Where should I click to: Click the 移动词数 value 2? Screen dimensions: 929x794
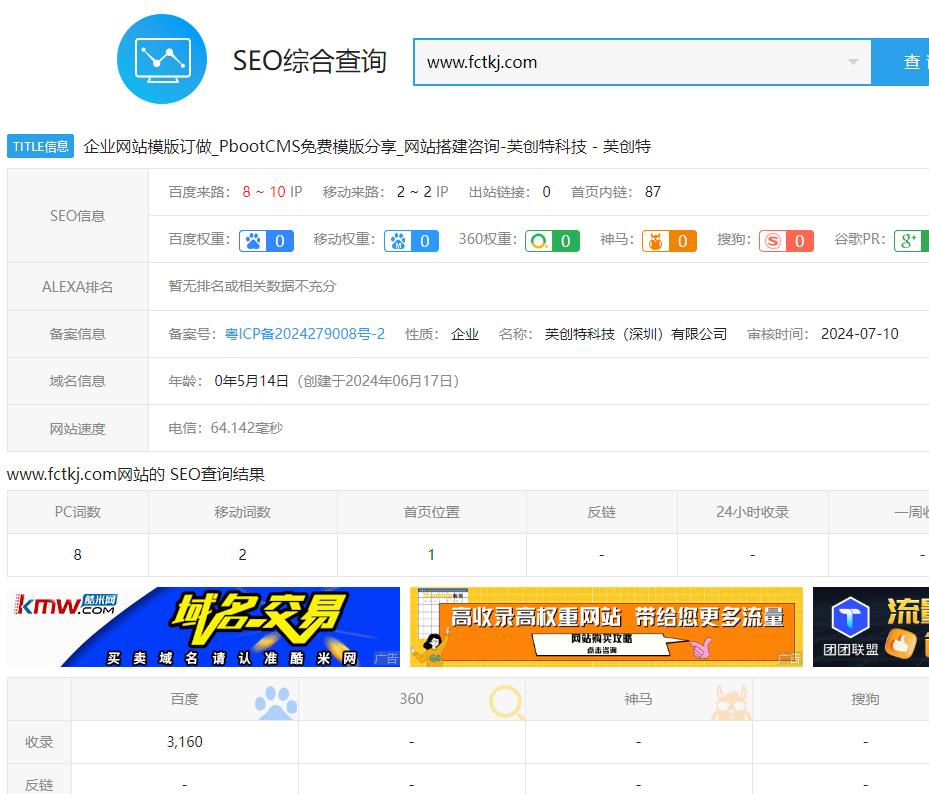tap(242, 555)
